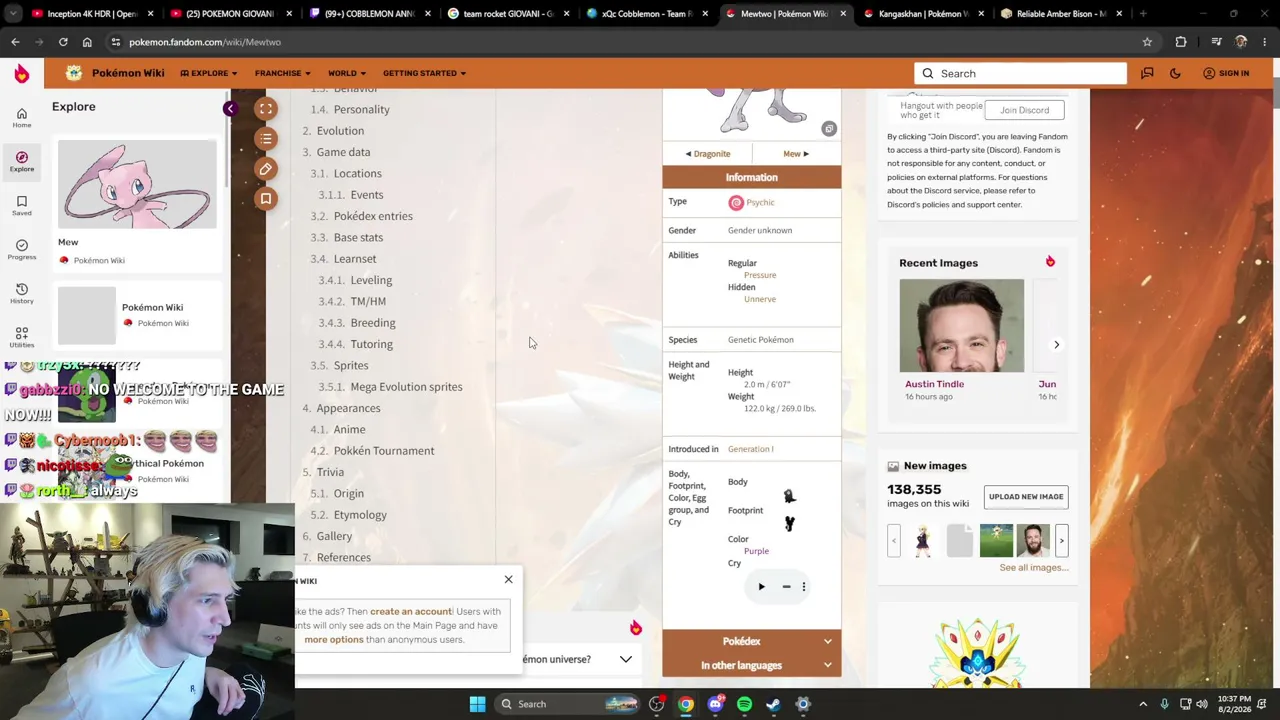The height and width of the screenshot is (720, 1280).
Task: Play the Mewtwo cry audio
Action: 761,587
